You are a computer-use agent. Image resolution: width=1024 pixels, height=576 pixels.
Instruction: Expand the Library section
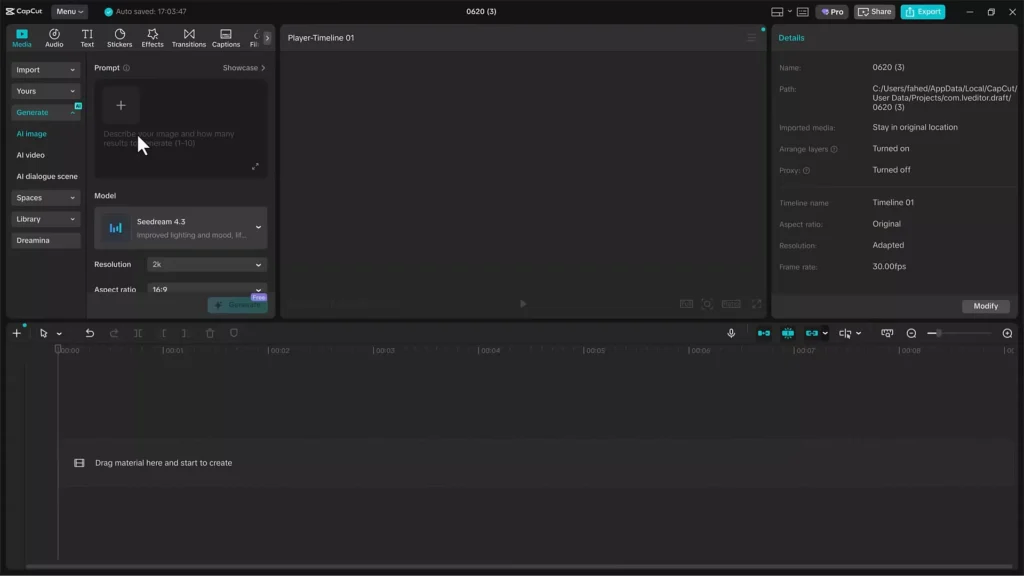click(x=45, y=219)
